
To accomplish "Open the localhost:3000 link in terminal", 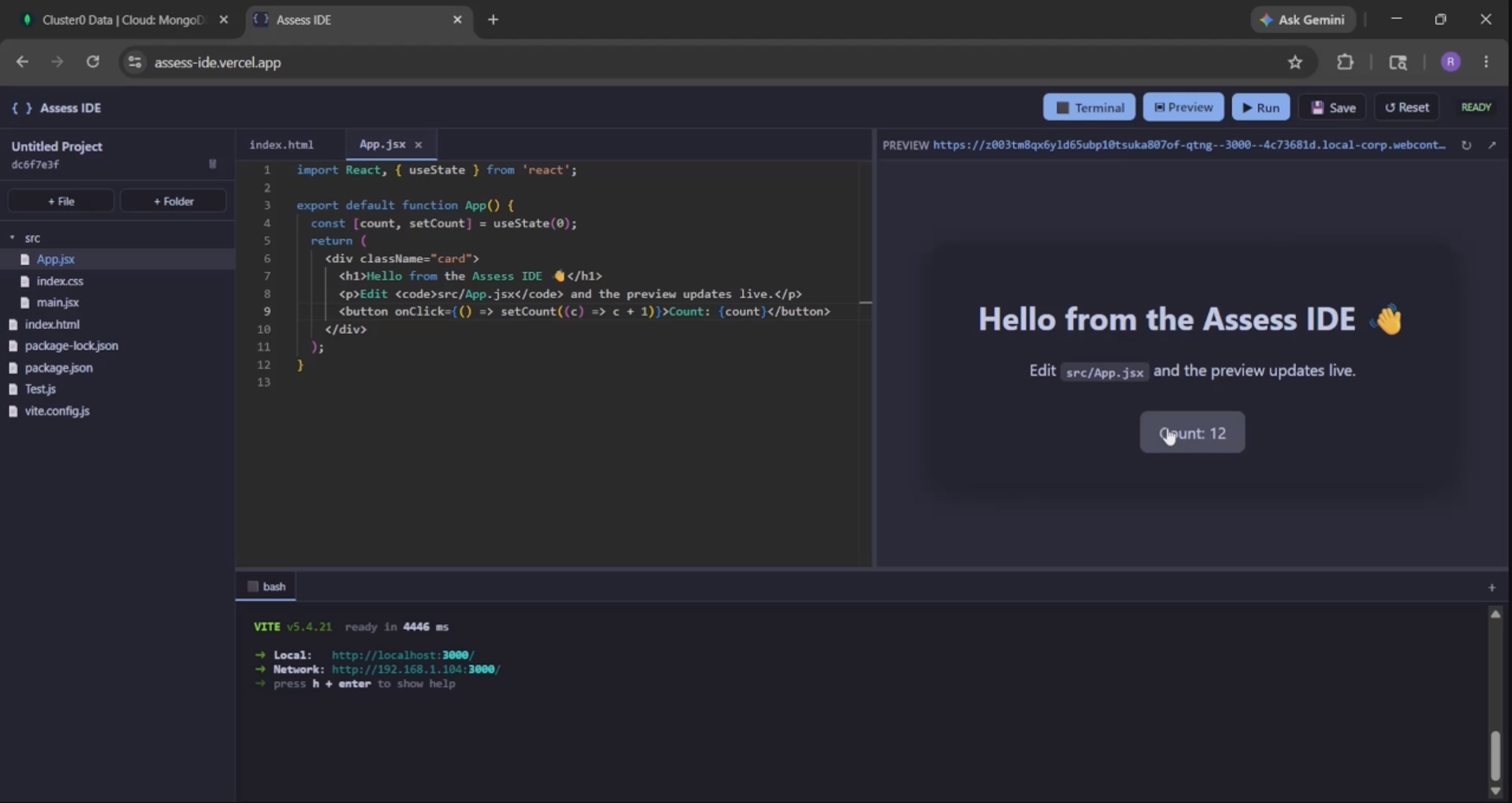I will pyautogui.click(x=403, y=655).
